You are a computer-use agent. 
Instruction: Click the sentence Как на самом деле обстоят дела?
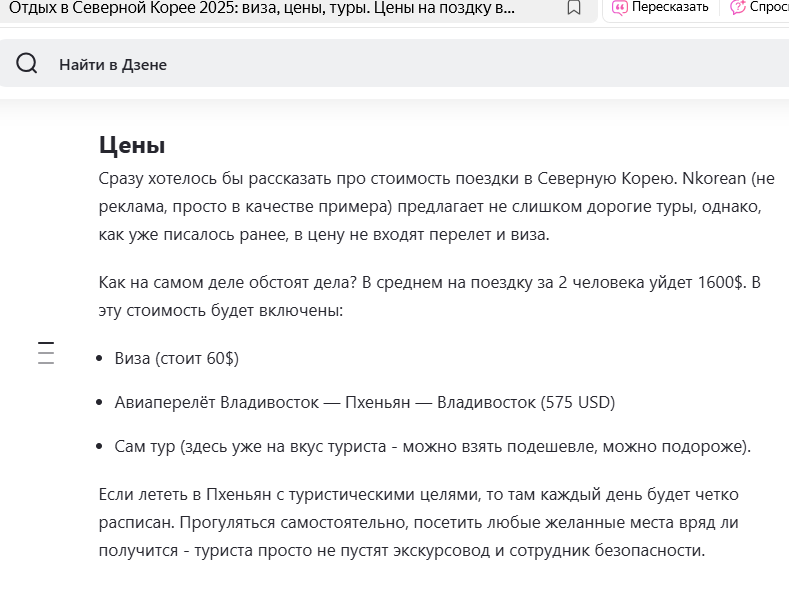point(227,282)
